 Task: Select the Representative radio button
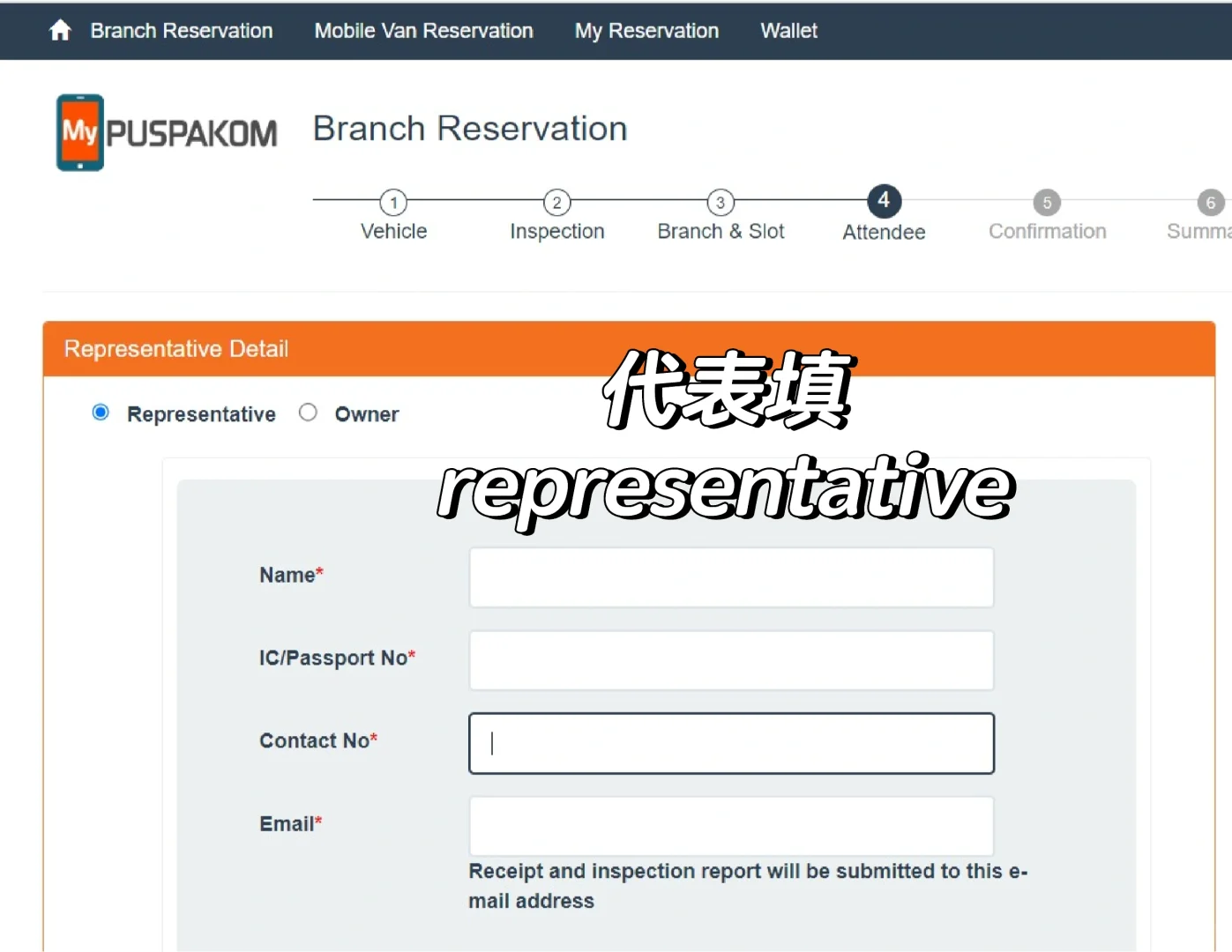click(101, 413)
